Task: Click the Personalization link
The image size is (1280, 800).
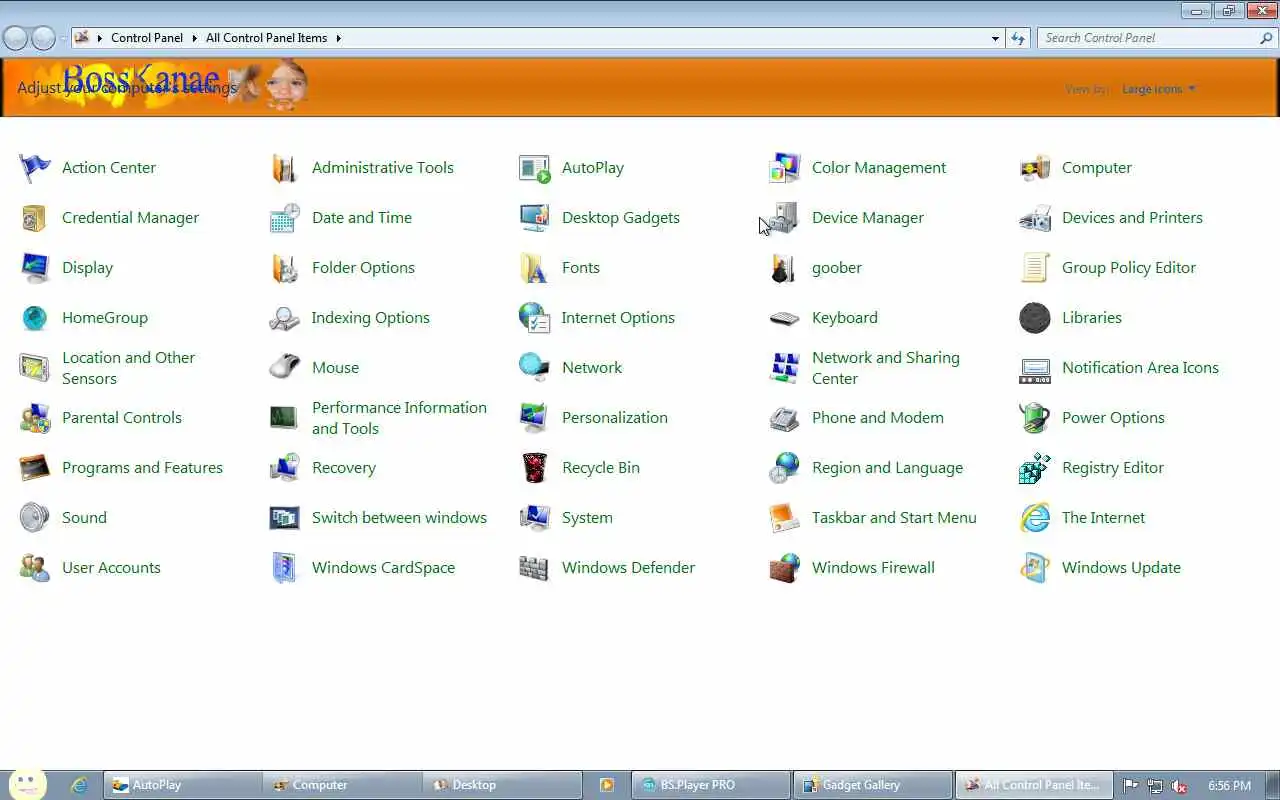Action: point(614,418)
